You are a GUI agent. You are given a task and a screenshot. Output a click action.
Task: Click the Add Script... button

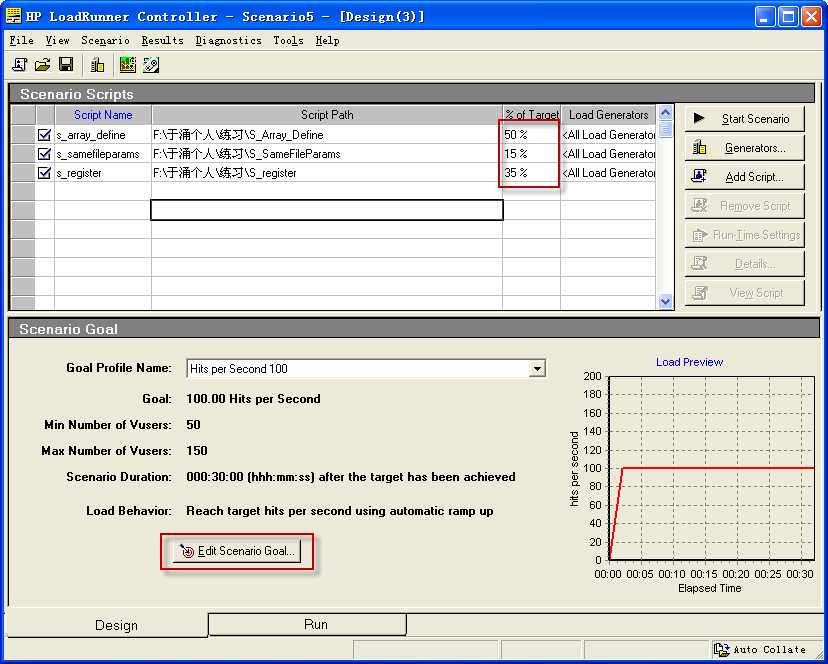coord(745,177)
